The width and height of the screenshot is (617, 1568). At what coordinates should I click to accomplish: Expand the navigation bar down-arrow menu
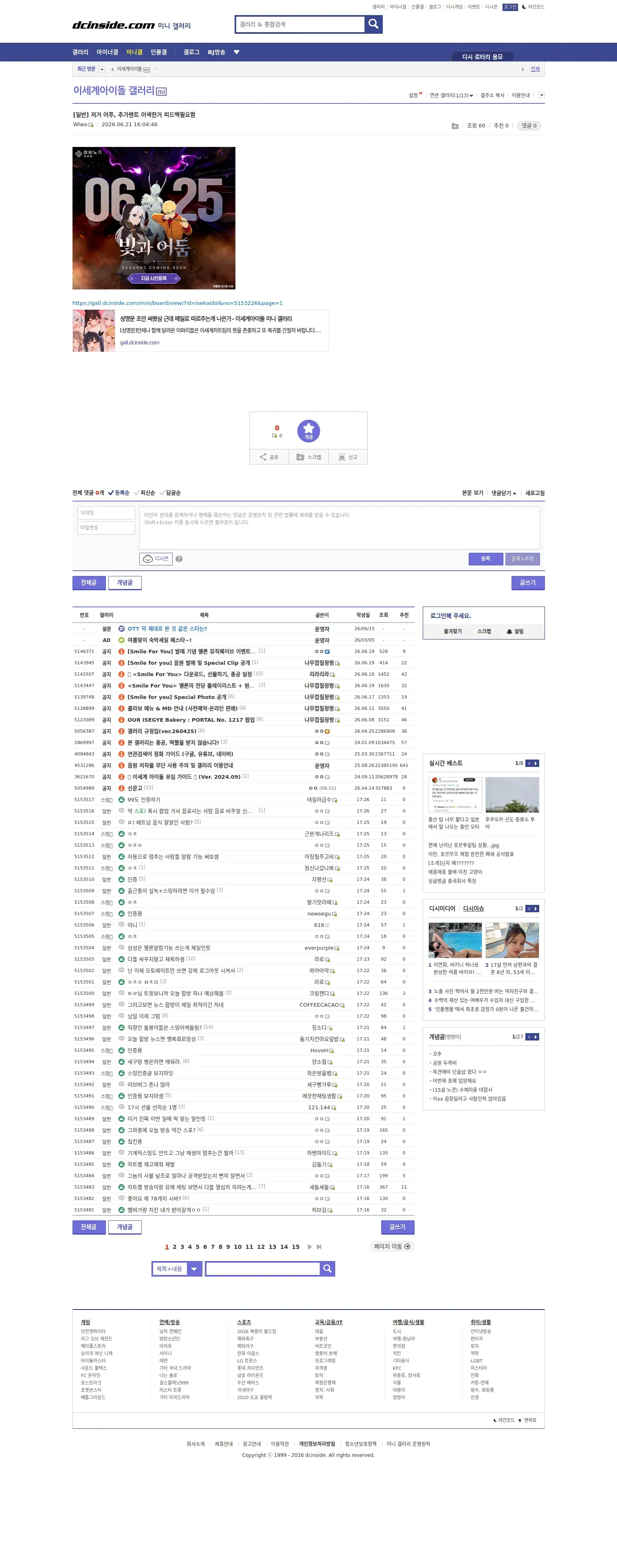236,53
